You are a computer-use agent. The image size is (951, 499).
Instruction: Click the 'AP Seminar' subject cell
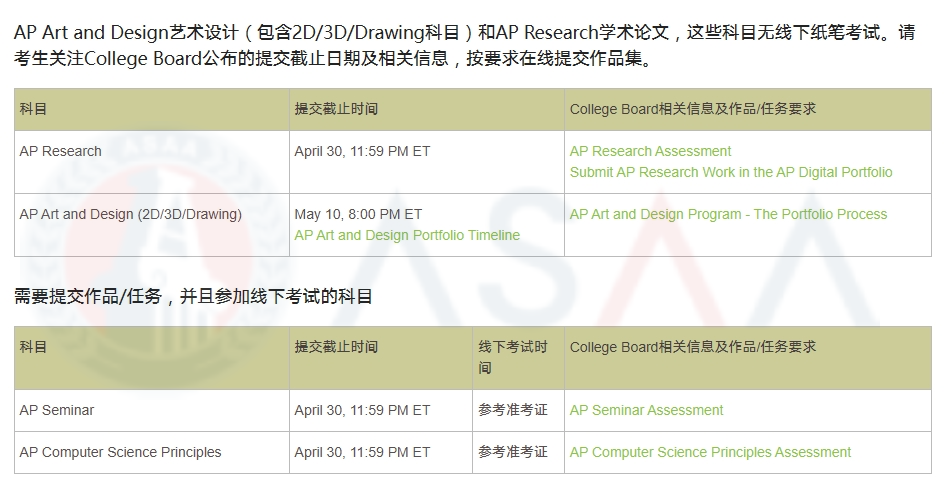152,410
